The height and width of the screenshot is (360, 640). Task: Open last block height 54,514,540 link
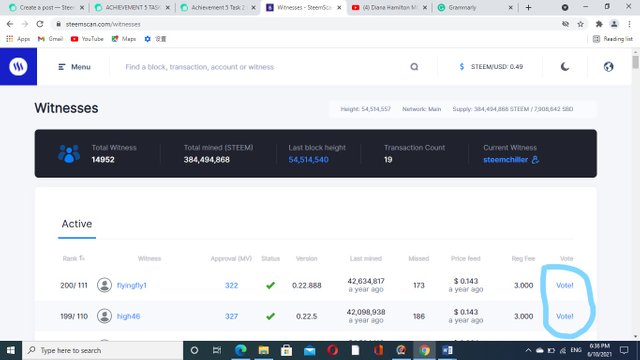(x=308, y=160)
